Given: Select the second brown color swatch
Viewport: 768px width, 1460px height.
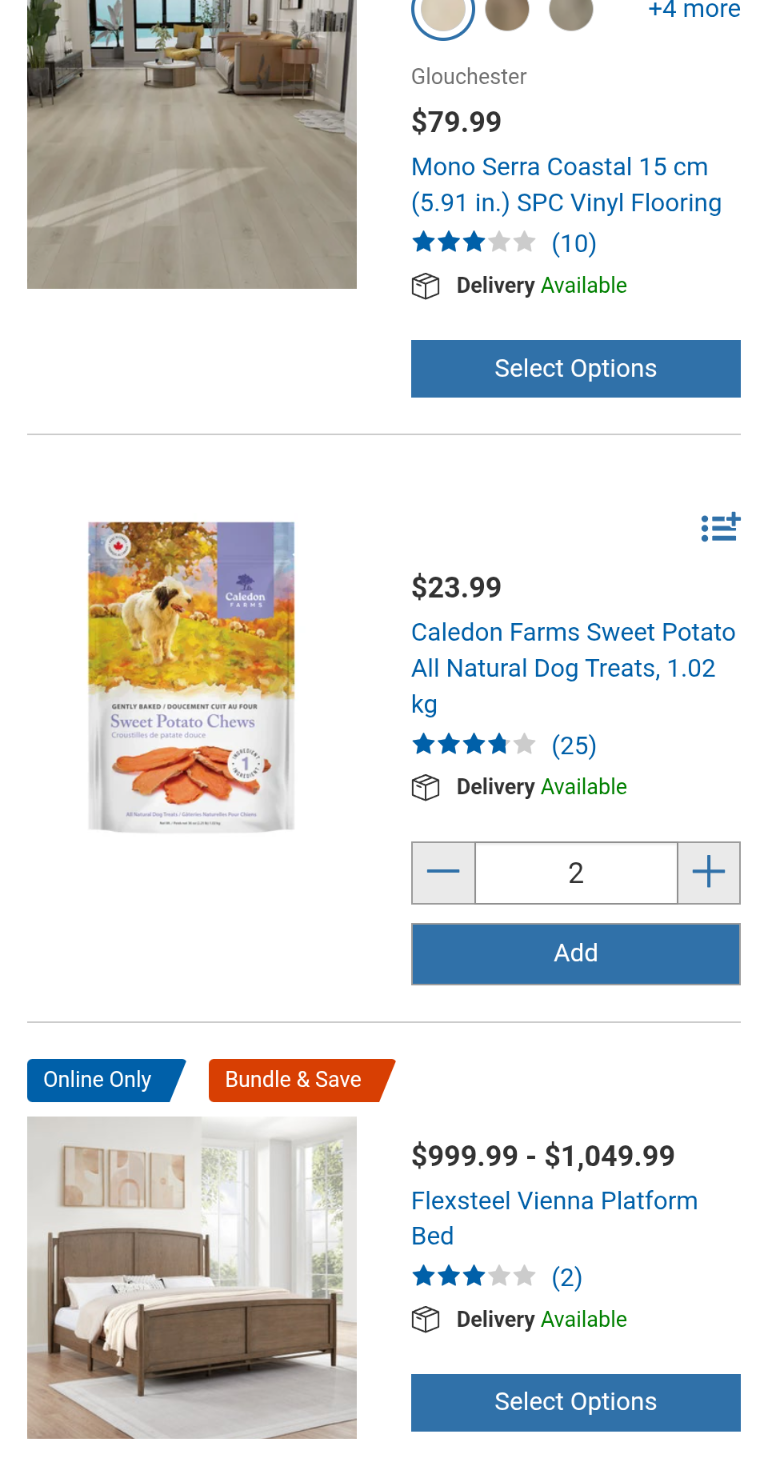Looking at the screenshot, I should [507, 12].
